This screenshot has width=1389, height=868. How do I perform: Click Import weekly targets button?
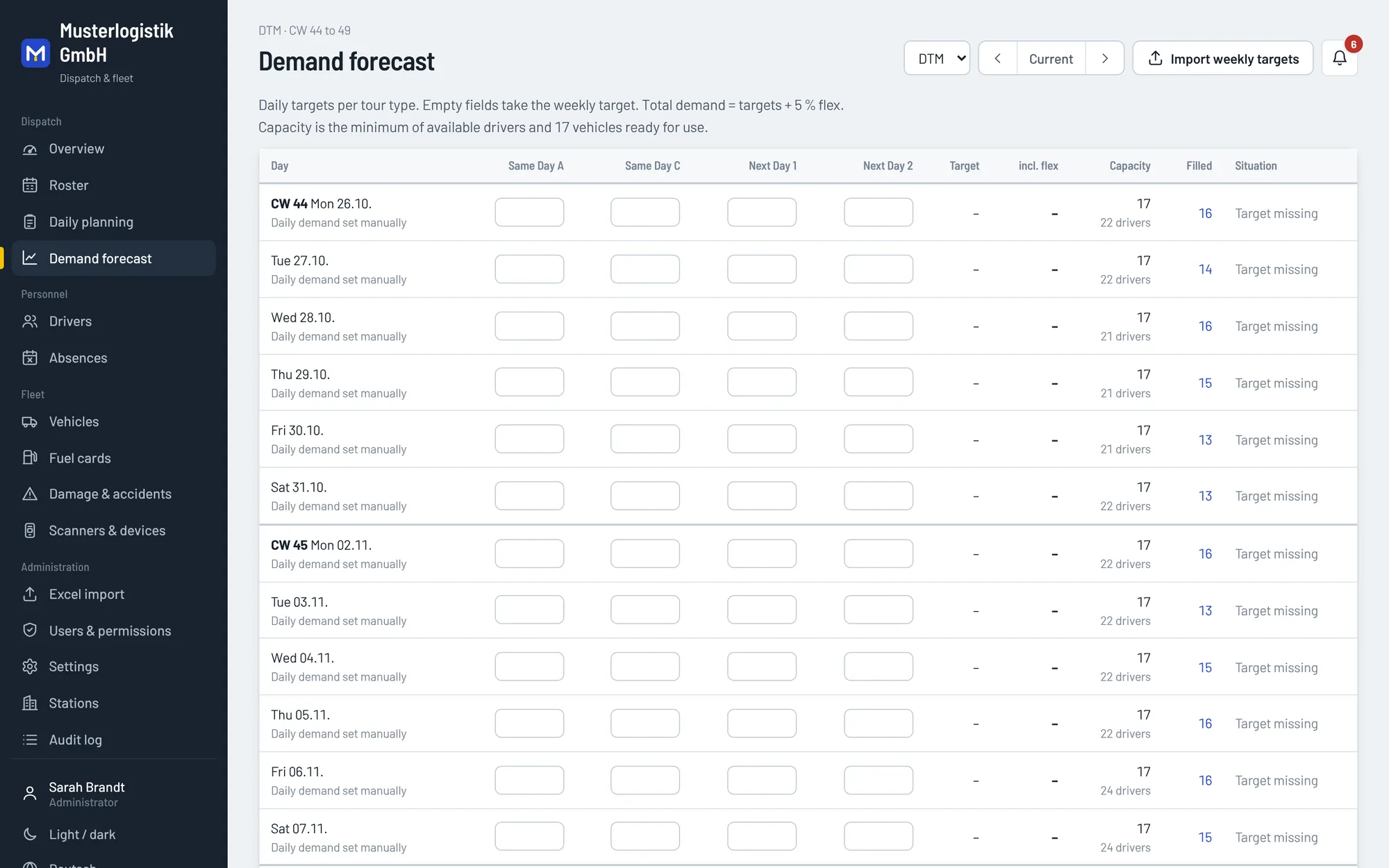click(1223, 58)
